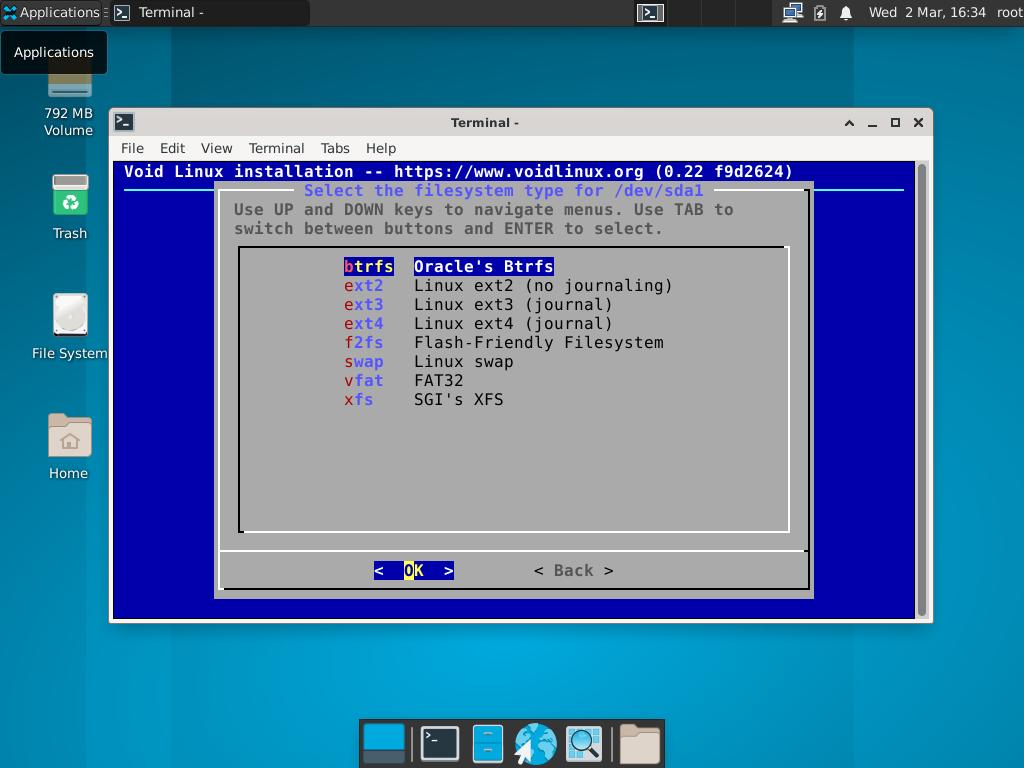Open the Terminal menu

tap(276, 148)
